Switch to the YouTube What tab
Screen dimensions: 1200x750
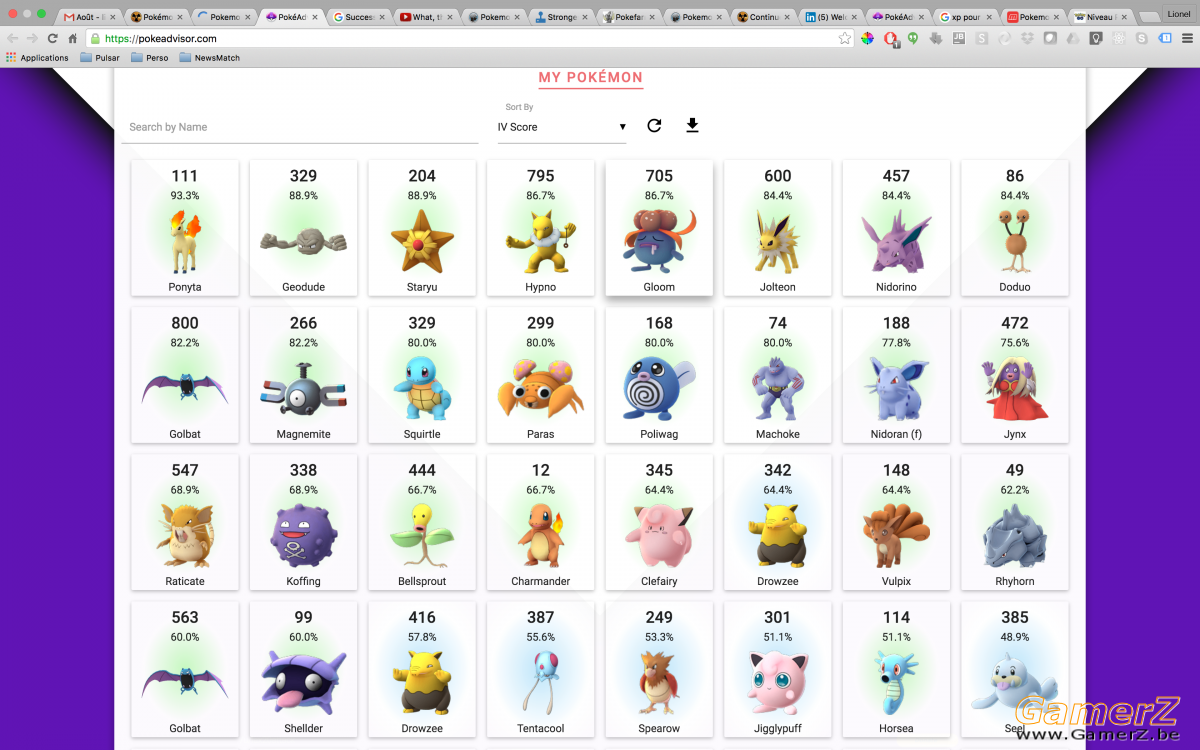click(x=427, y=17)
